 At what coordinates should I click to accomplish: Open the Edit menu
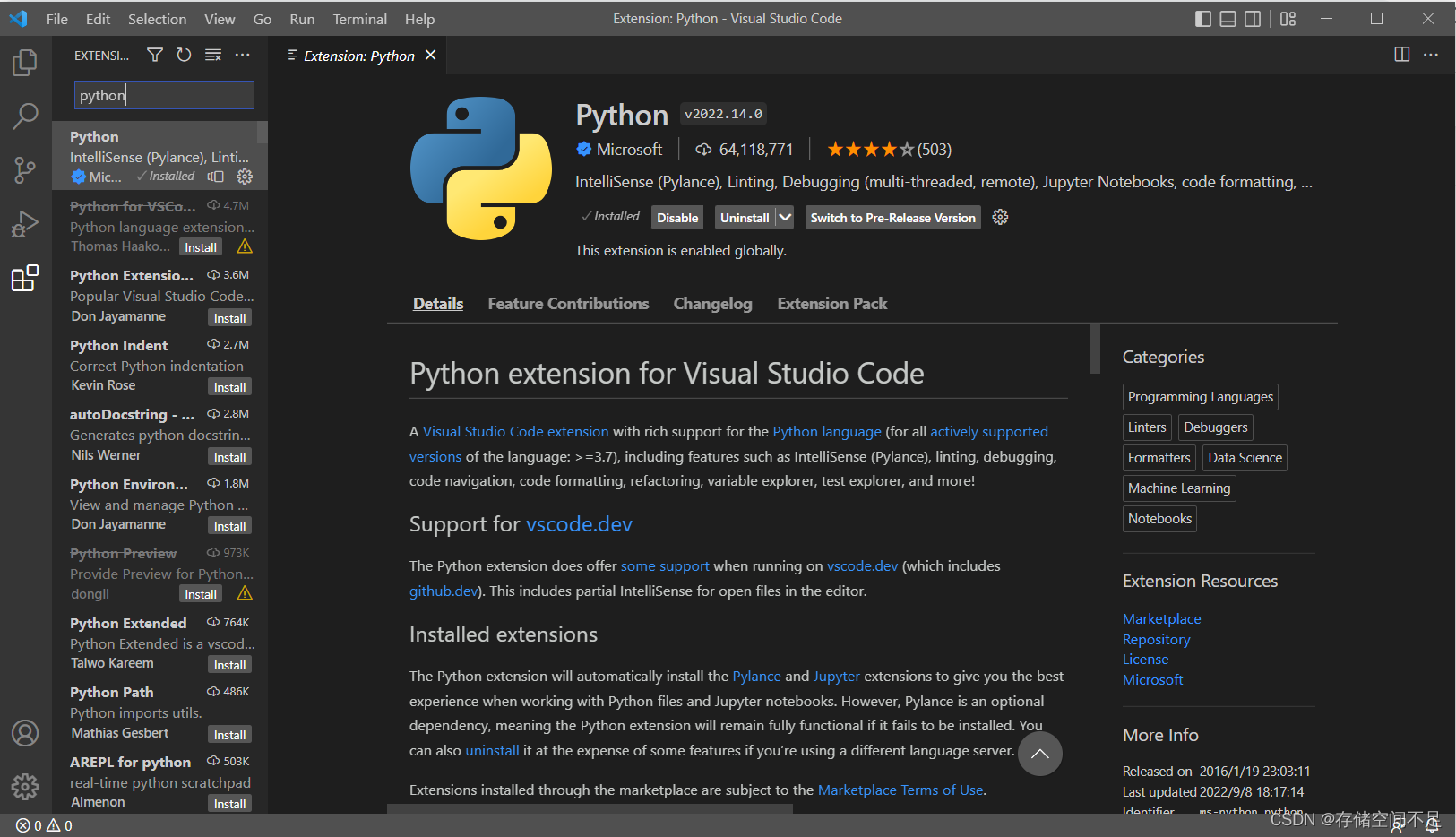(x=99, y=19)
